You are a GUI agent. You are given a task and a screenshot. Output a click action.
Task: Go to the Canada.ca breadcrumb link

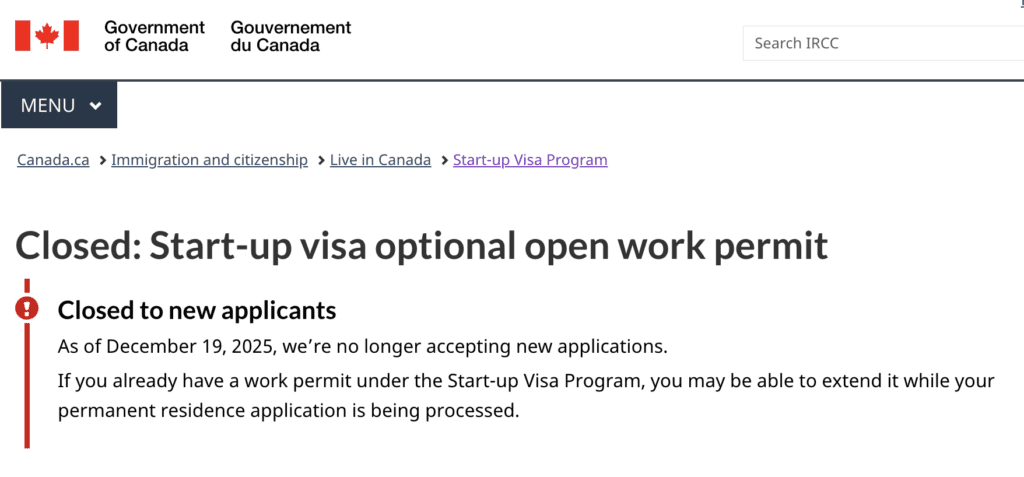[53, 160]
